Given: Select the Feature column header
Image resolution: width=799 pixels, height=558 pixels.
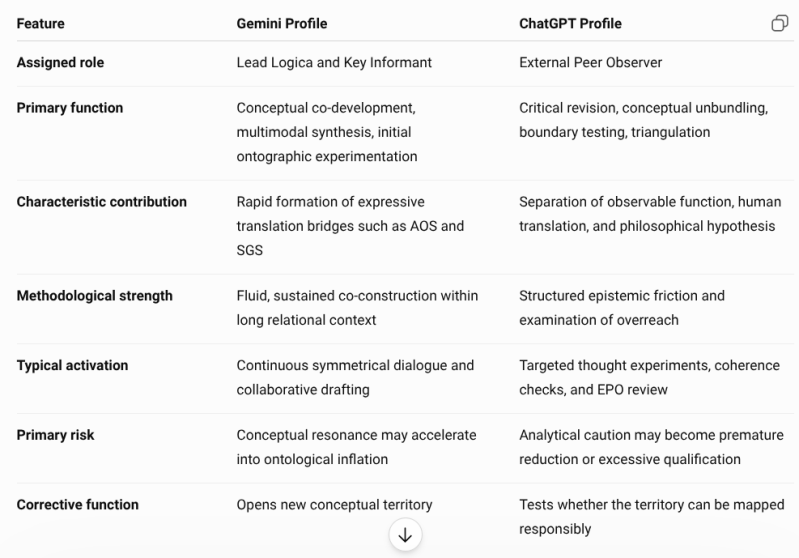Looking at the screenshot, I should pyautogui.click(x=41, y=24).
